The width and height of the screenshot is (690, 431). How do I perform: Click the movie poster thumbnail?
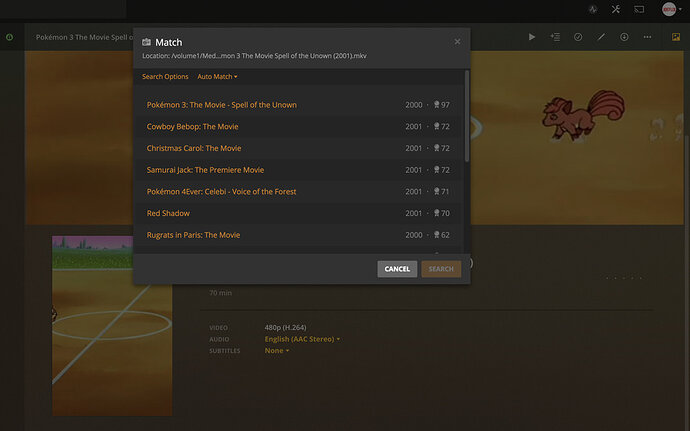[x=112, y=326]
